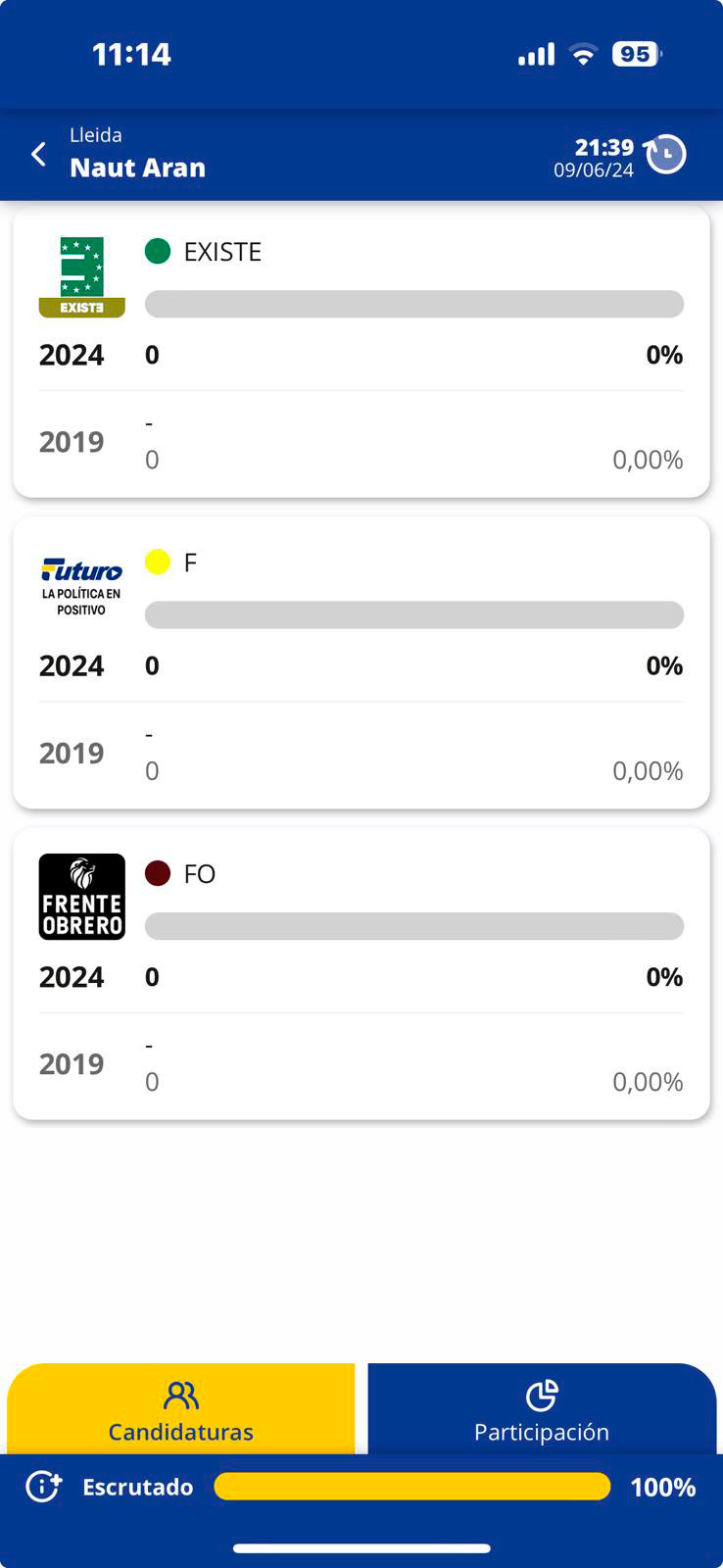Tap the Frente Obrero logo
The width and height of the screenshot is (723, 1568).
pyautogui.click(x=81, y=897)
